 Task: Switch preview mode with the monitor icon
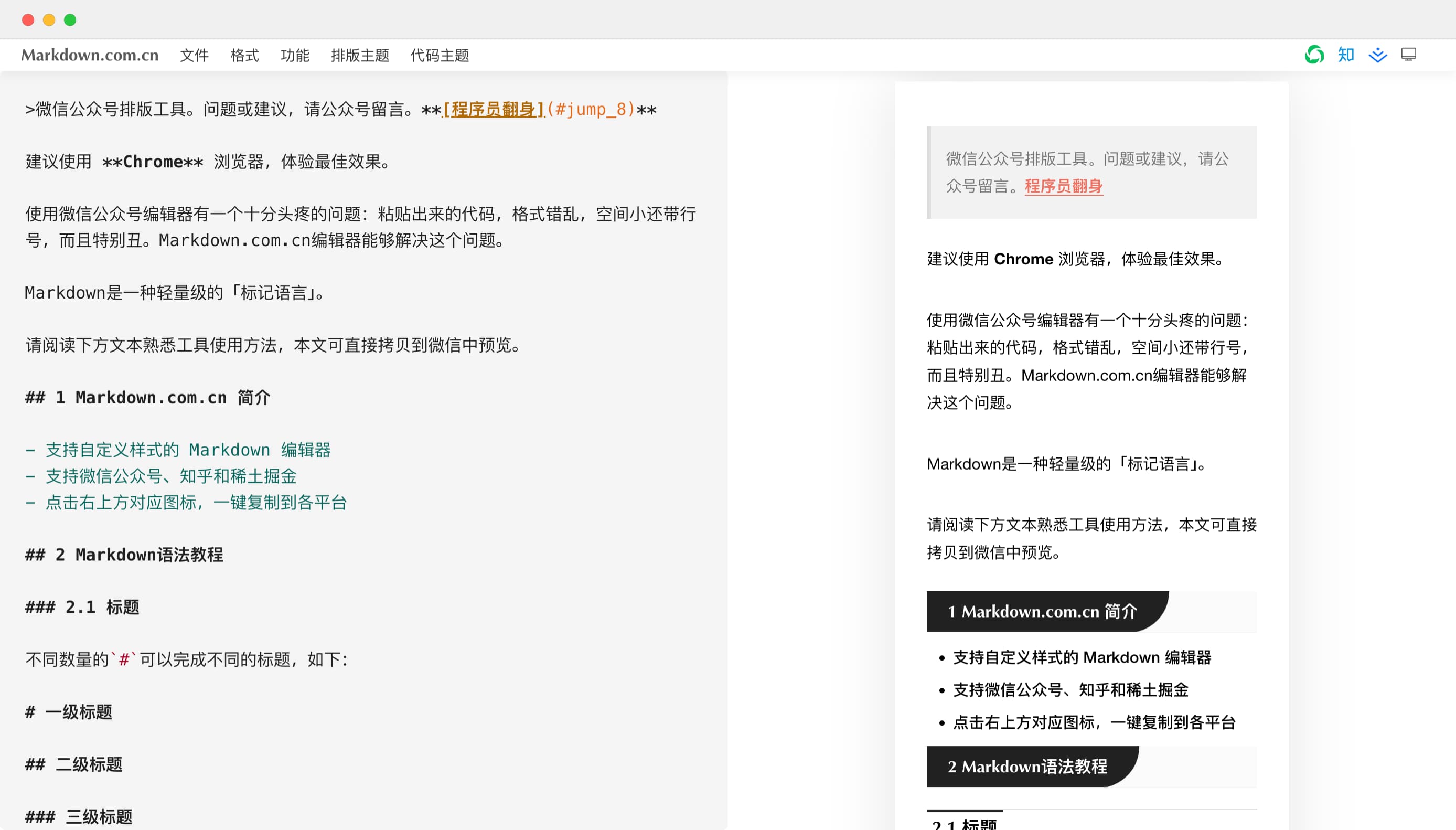click(1409, 55)
